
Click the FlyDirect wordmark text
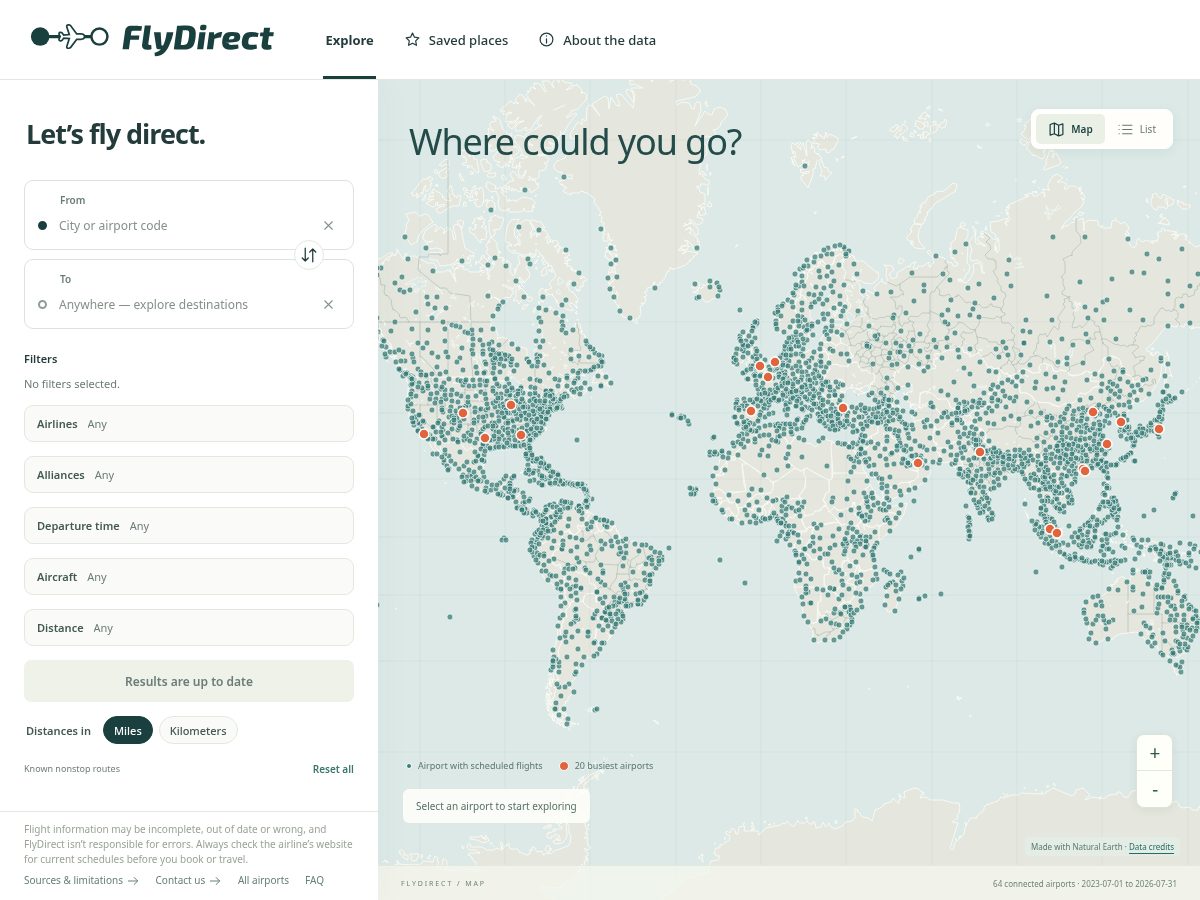click(x=197, y=39)
